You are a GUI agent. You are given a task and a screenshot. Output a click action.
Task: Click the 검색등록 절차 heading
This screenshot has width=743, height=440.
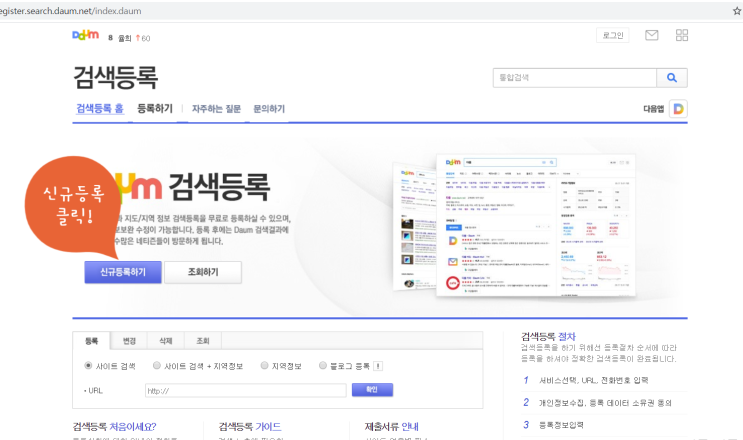pos(548,337)
